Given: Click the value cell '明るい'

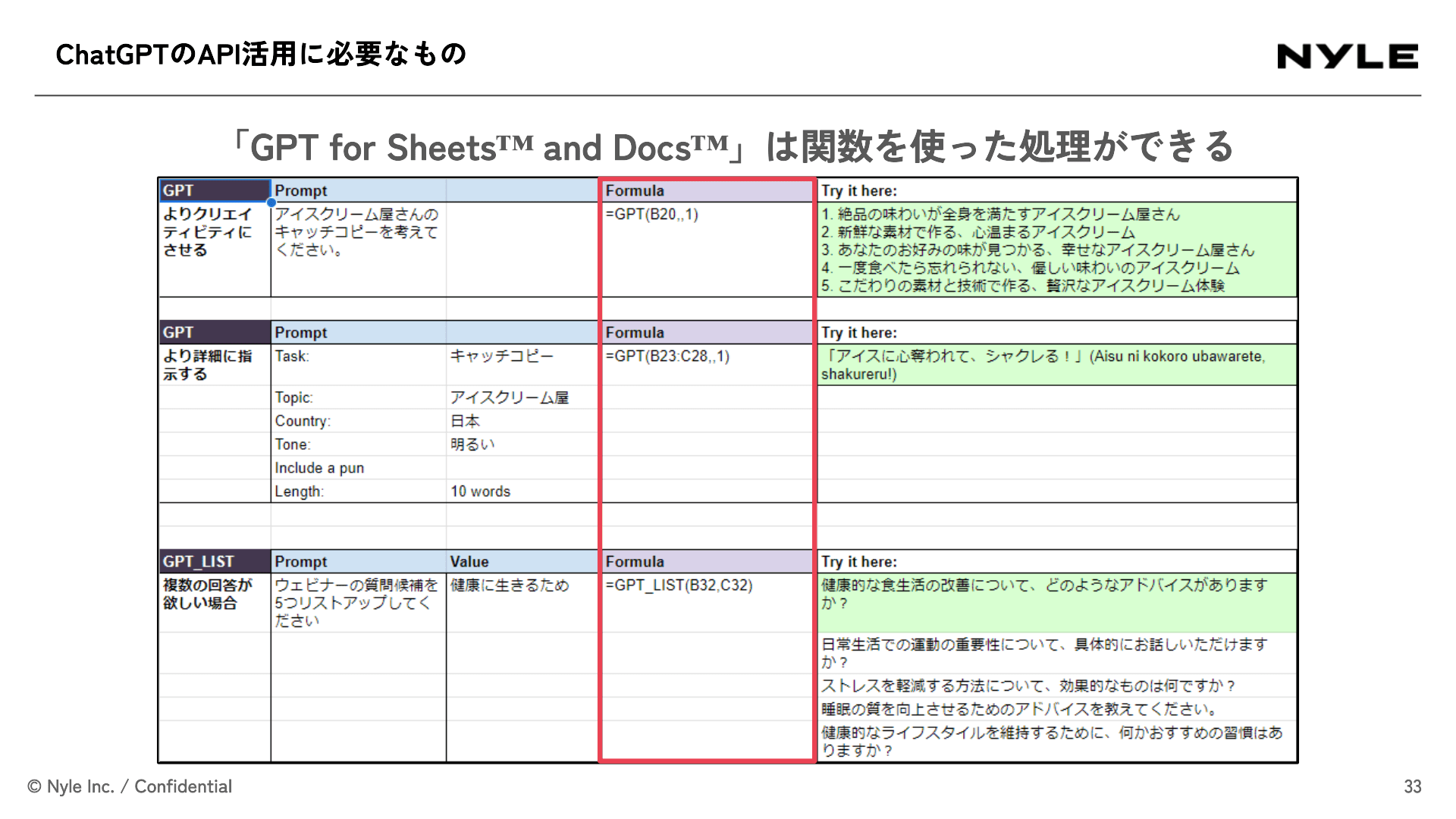Looking at the screenshot, I should pyautogui.click(x=522, y=444).
